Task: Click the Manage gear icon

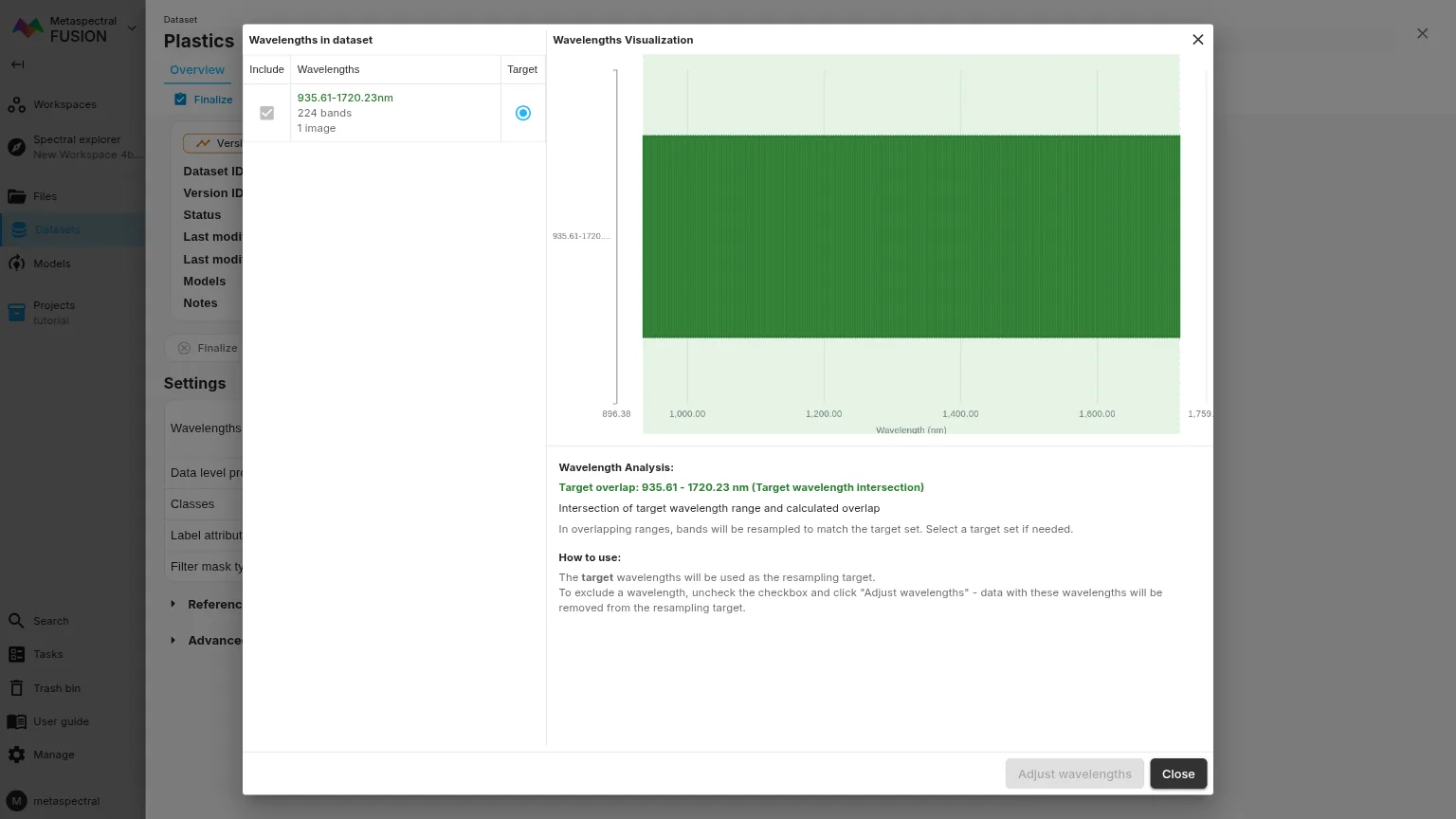Action: point(17,755)
